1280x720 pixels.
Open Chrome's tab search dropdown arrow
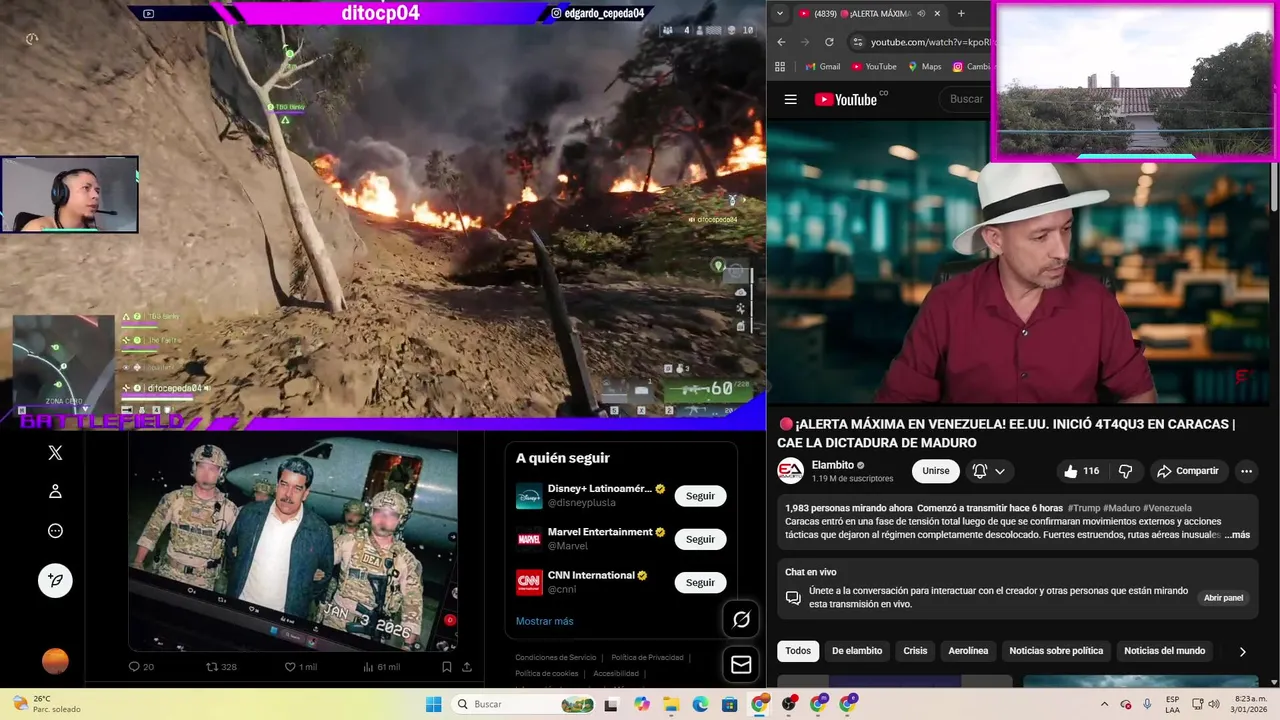[779, 13]
